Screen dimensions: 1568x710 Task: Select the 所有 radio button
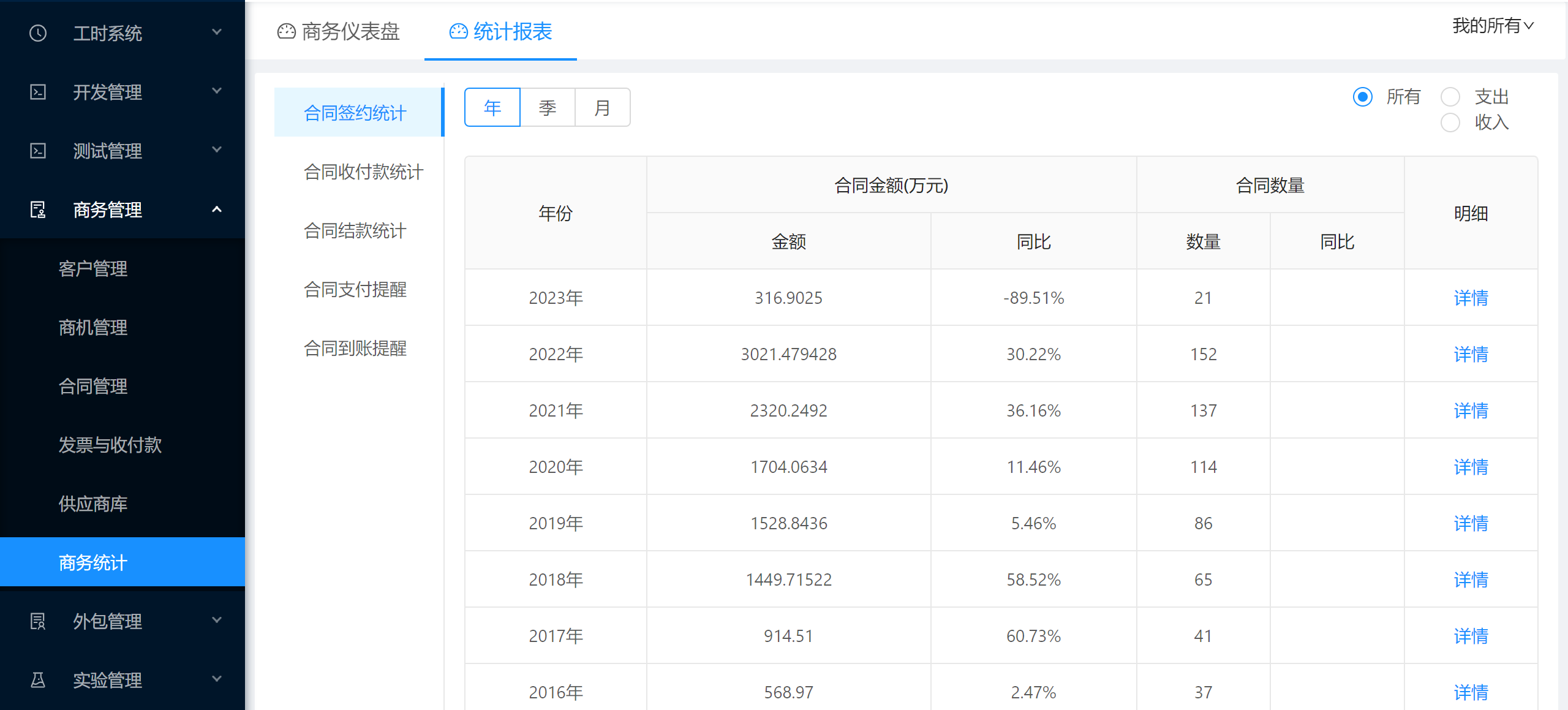click(1363, 97)
